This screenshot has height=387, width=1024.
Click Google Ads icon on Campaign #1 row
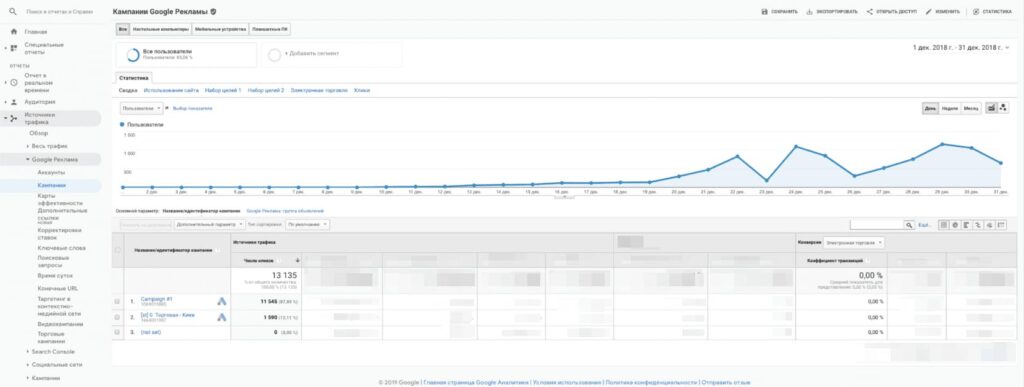tap(222, 301)
